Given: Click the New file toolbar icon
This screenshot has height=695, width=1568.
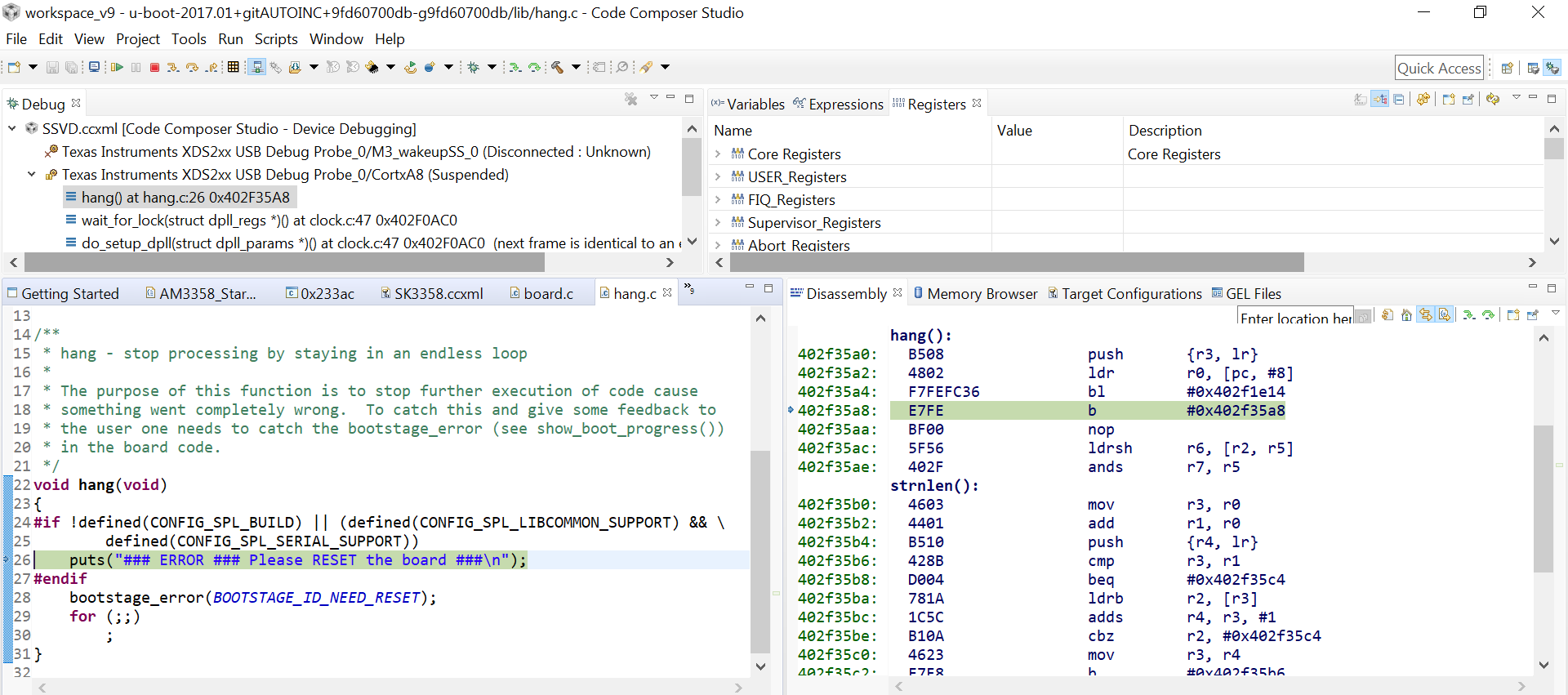Looking at the screenshot, I should click(x=14, y=67).
